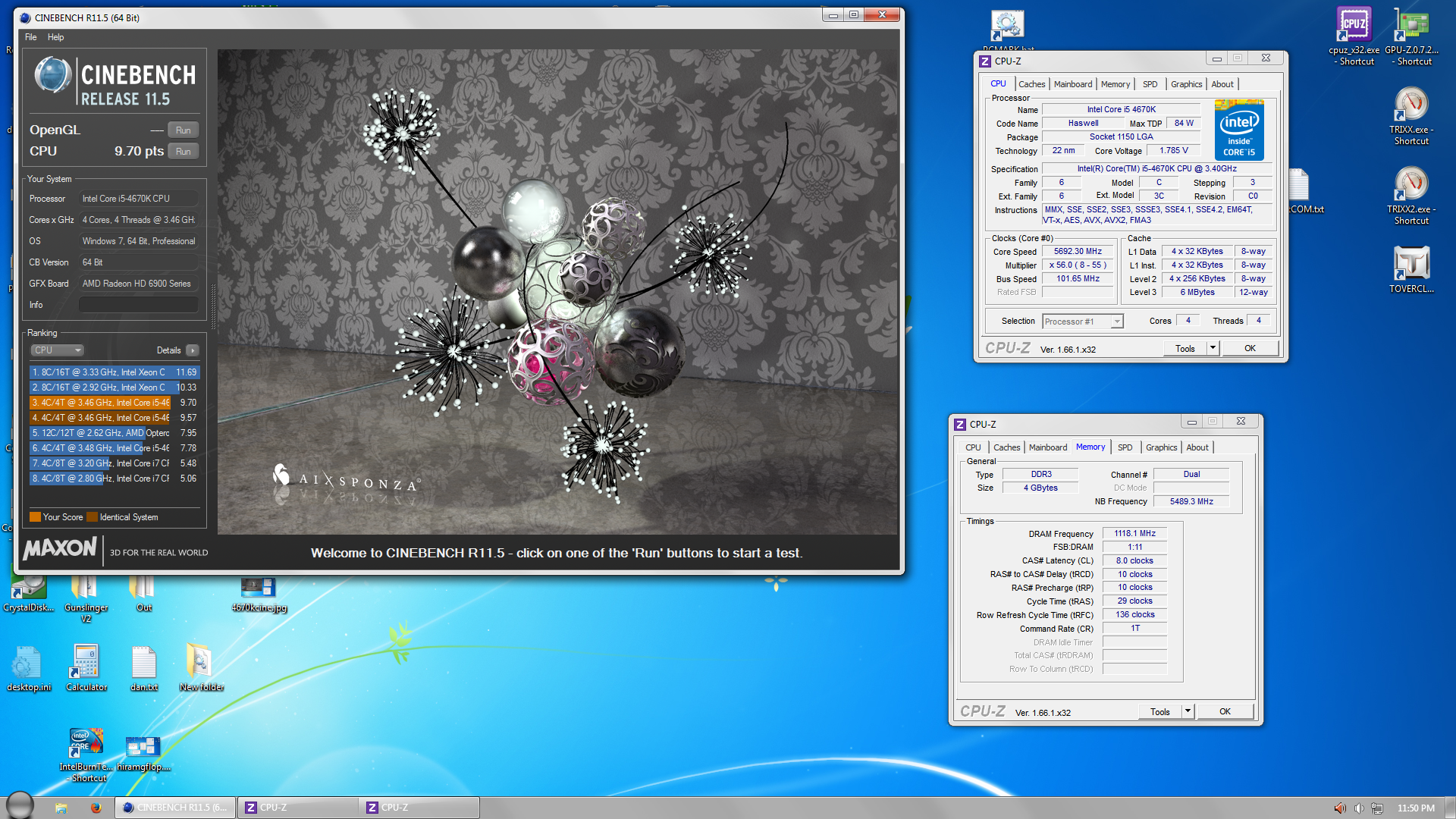Open the Out folder on desktop
Viewport: 1456px width, 819px height.
[143, 588]
